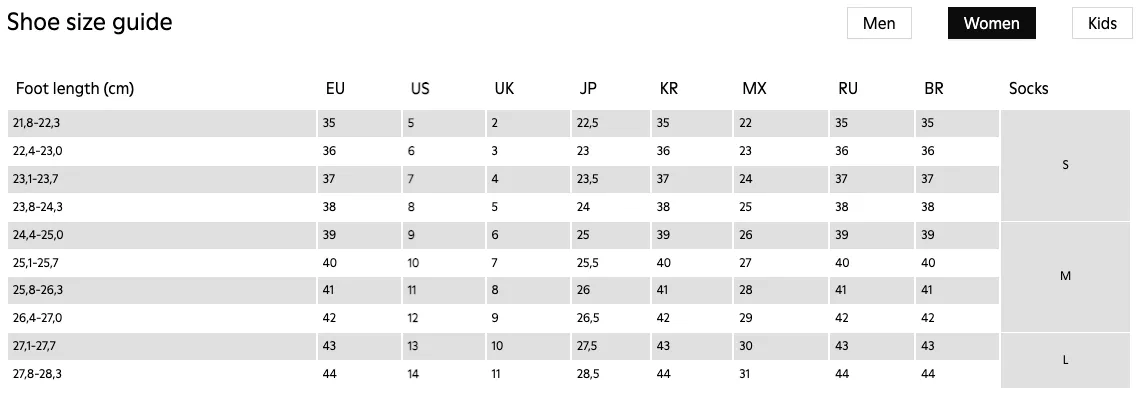
Task: Select JP value 28,5 in last row
Action: point(587,374)
